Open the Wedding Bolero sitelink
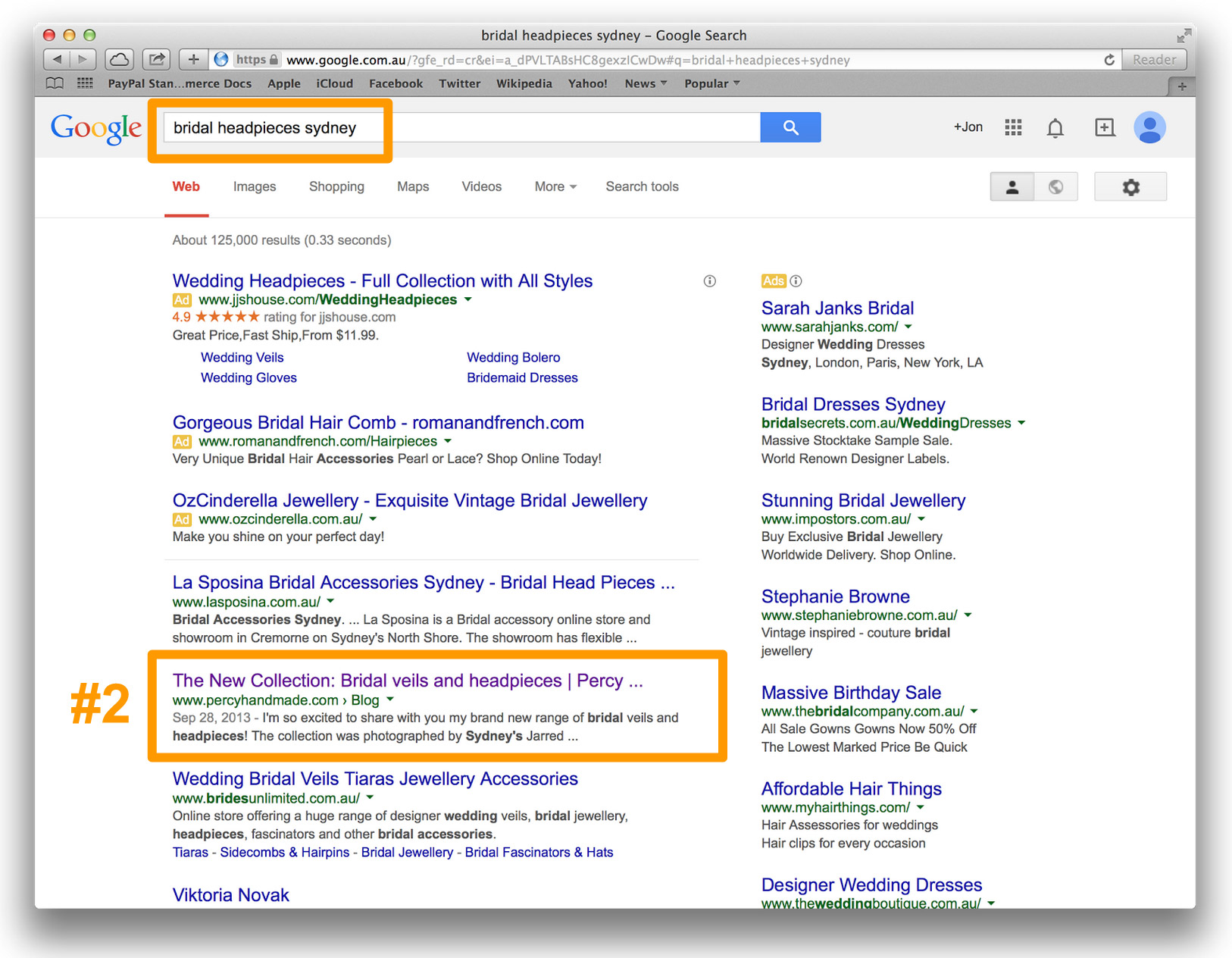 [514, 358]
